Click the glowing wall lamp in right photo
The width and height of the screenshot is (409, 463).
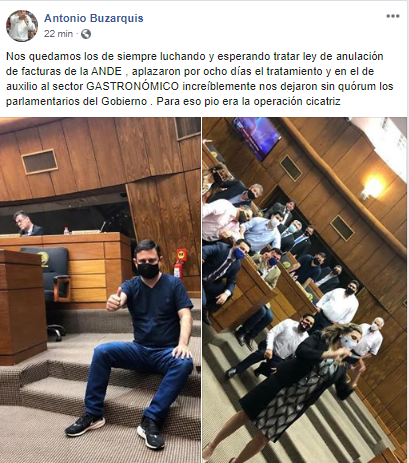(x=372, y=188)
